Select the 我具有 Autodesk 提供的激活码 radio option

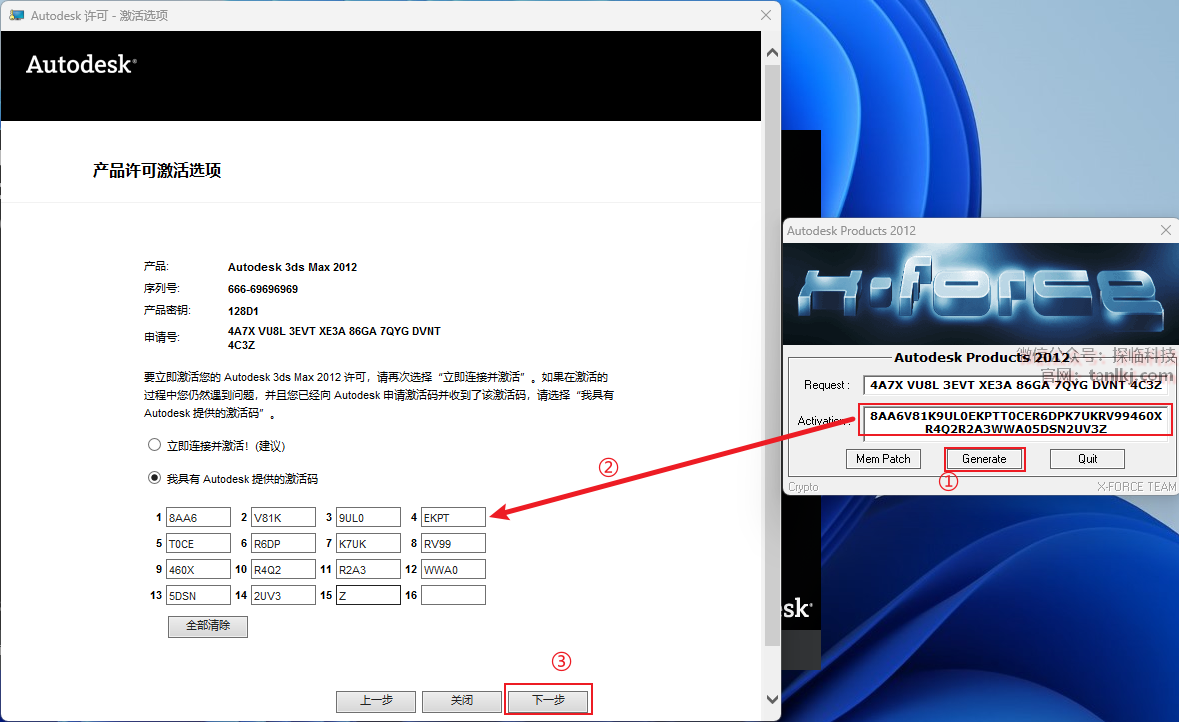point(154,478)
